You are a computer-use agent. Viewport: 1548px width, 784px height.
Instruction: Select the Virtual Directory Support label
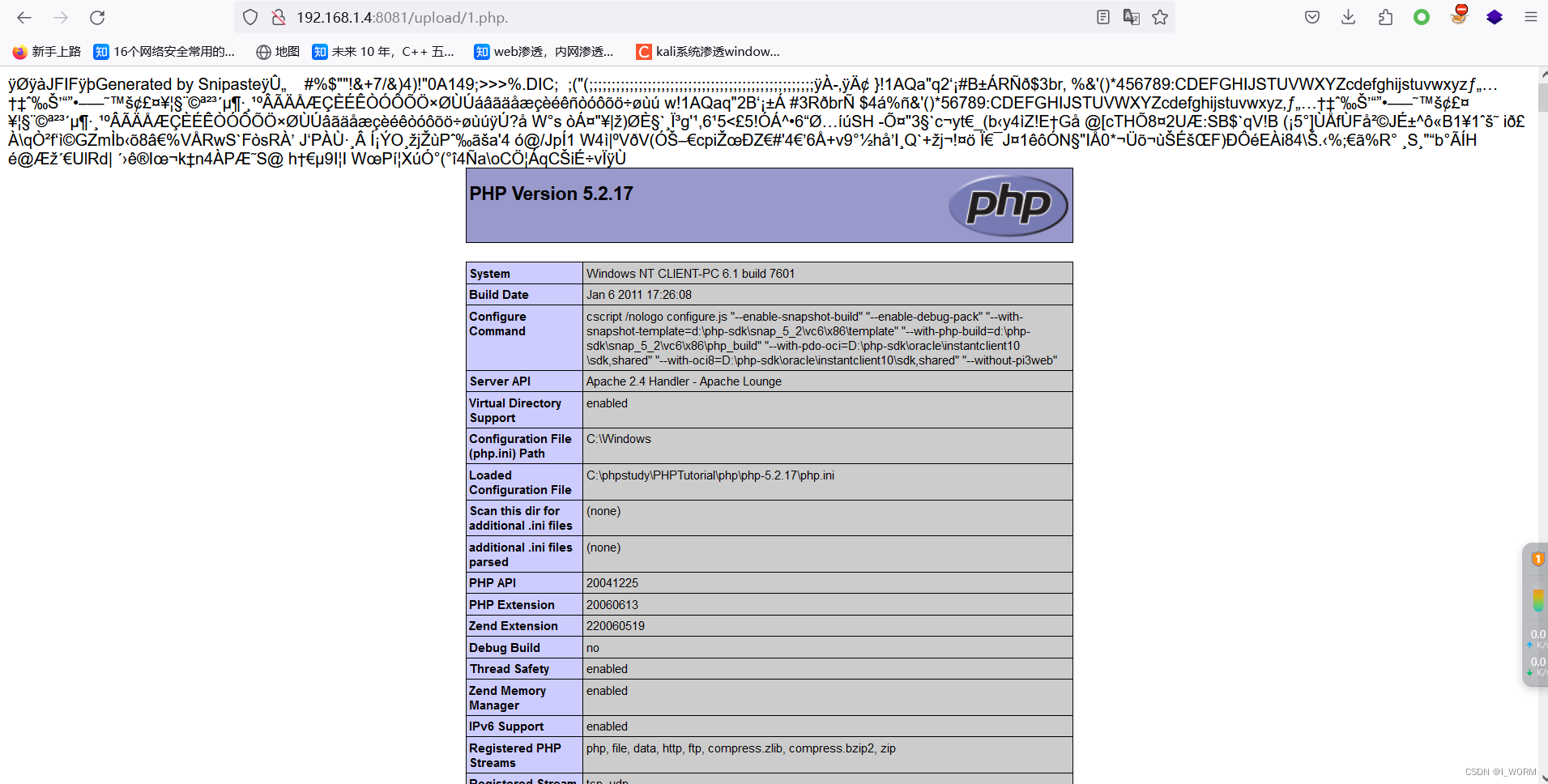[515, 411]
